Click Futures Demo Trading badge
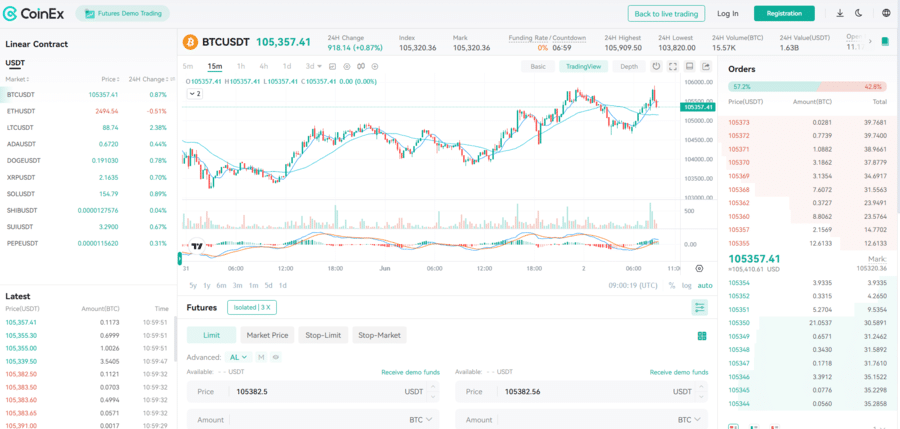This screenshot has height=429, width=900. [122, 13]
